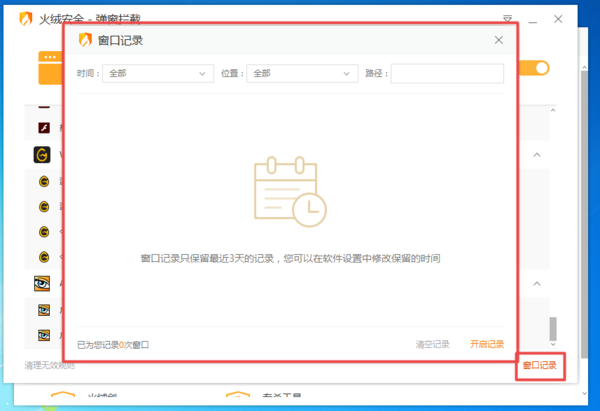Open the 窗口记录 link at bottom right

coord(540,366)
